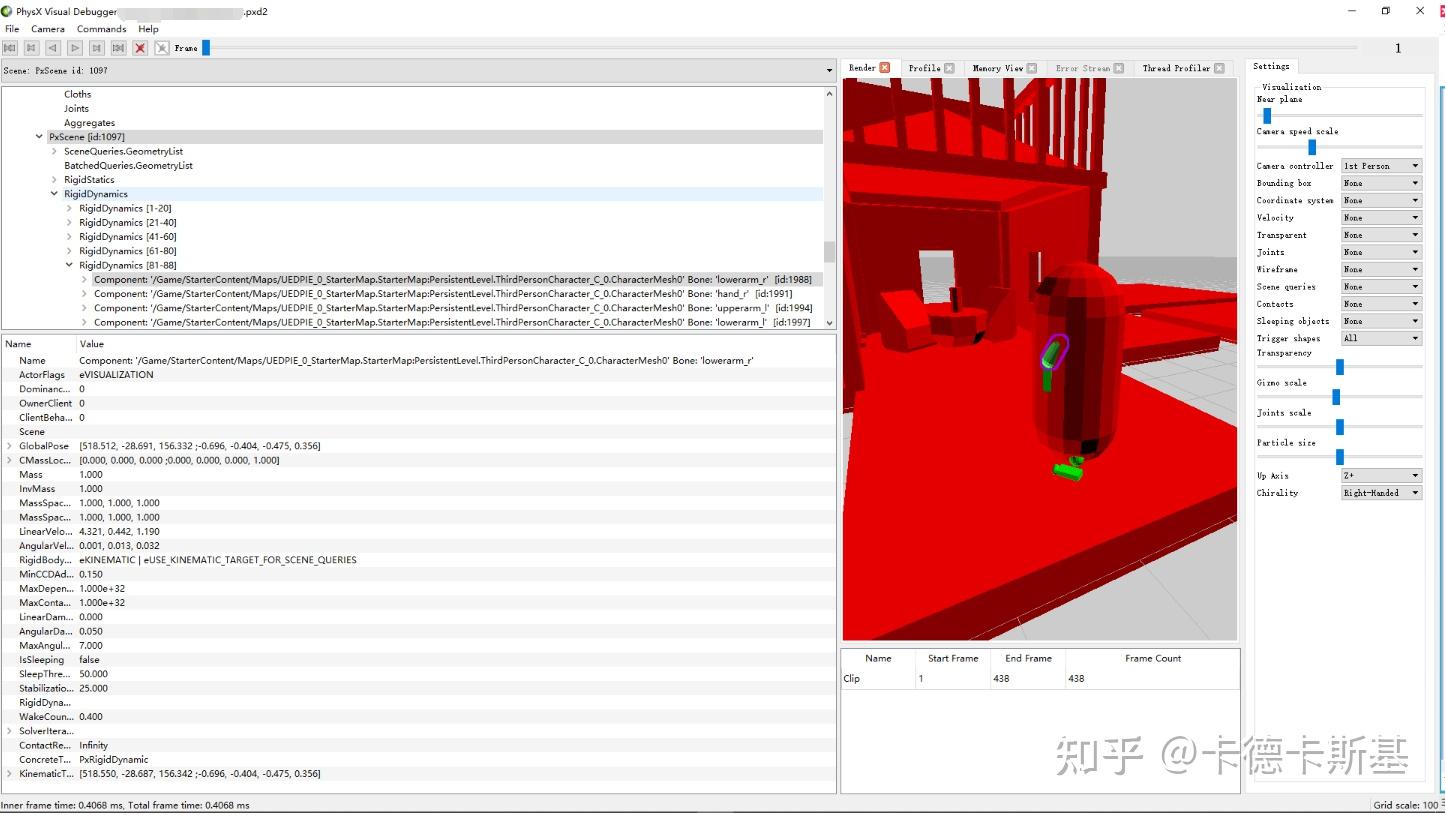Viewport: 1446px width, 815px height.
Task: Jump to the last frame button
Action: click(118, 48)
